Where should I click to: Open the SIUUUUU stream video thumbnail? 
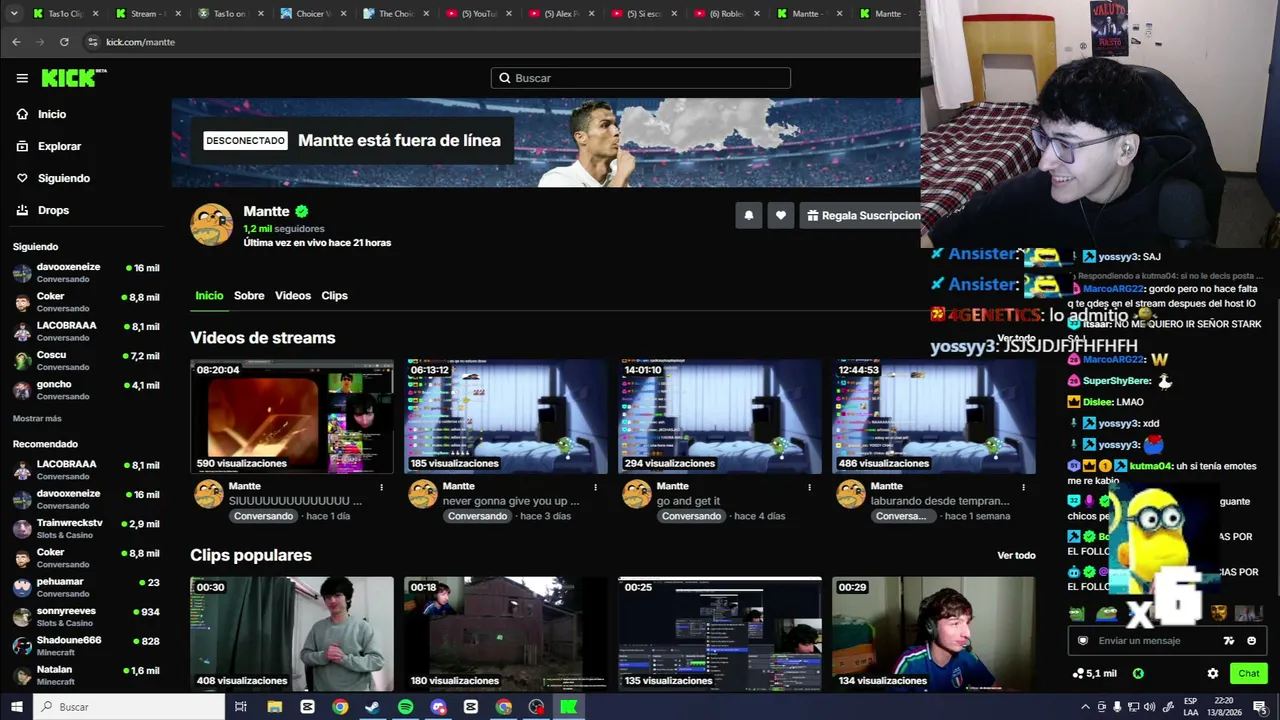point(292,417)
